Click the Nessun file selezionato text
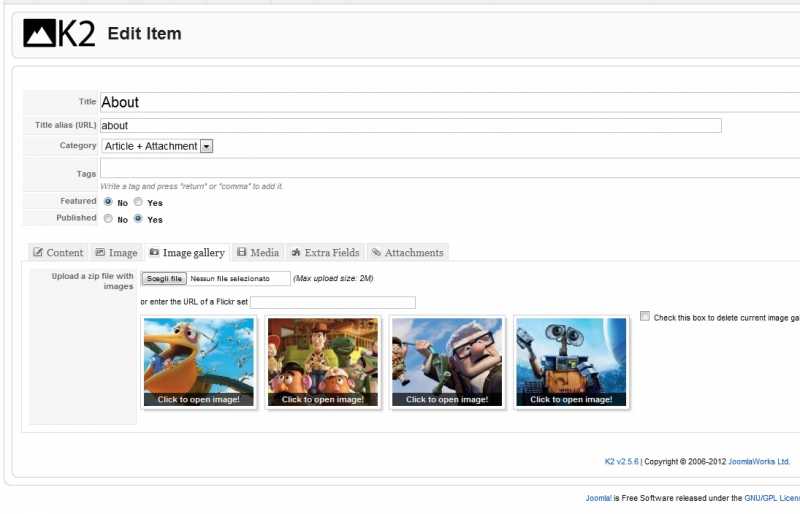Image resolution: width=800 pixels, height=514 pixels. [x=230, y=279]
